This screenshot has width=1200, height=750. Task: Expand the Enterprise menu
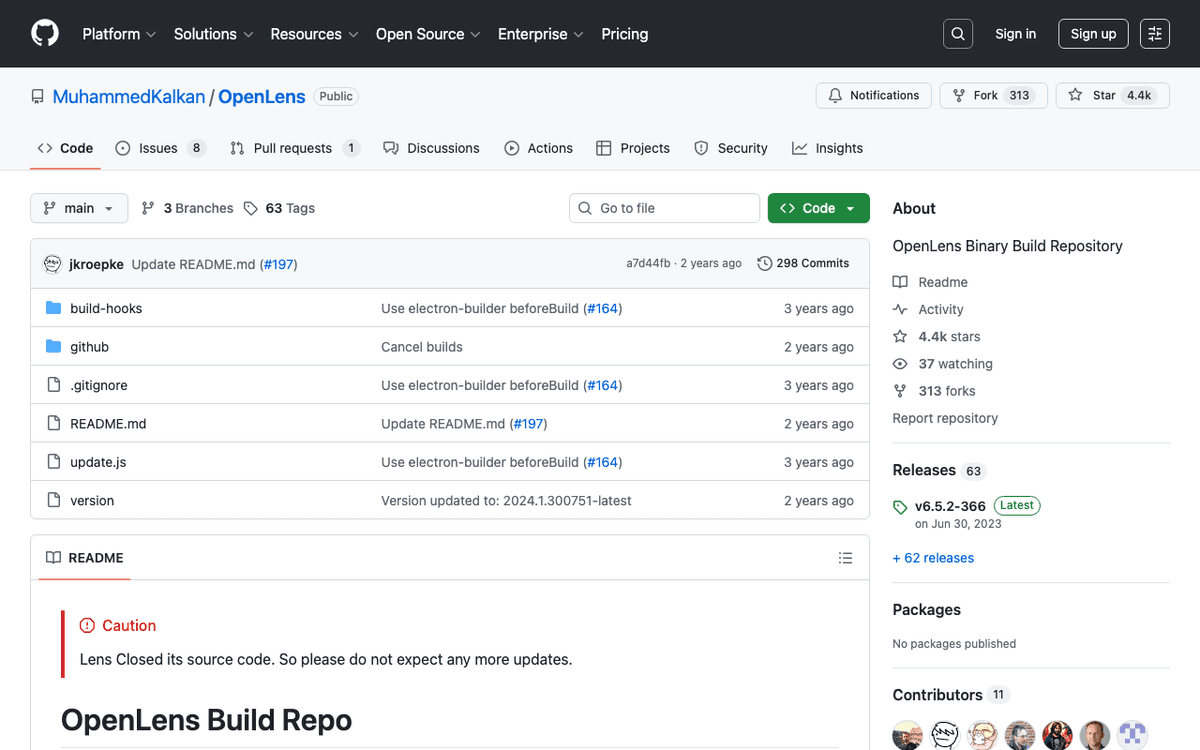pyautogui.click(x=540, y=34)
